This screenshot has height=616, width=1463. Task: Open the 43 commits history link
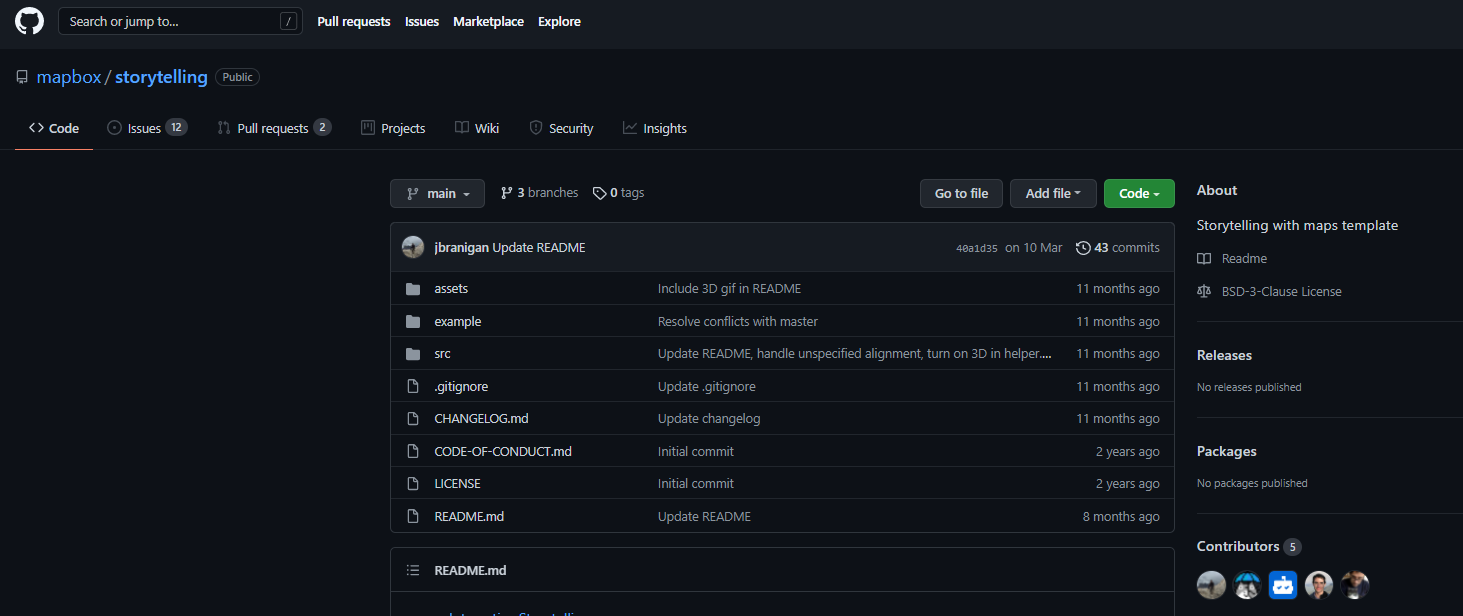point(1118,248)
